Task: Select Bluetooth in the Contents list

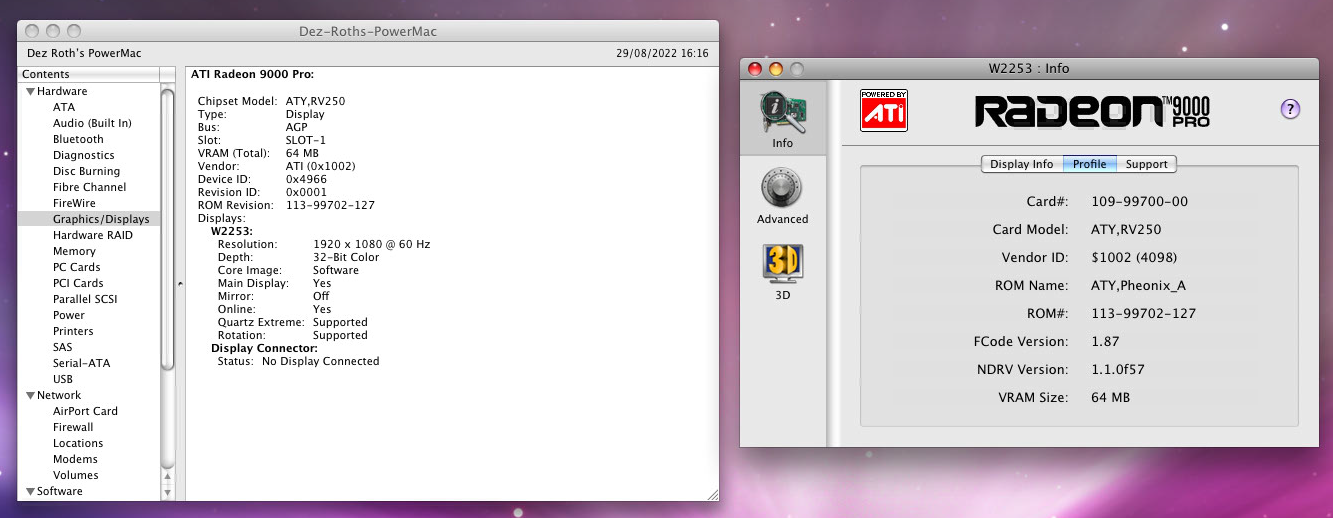Action: point(78,139)
